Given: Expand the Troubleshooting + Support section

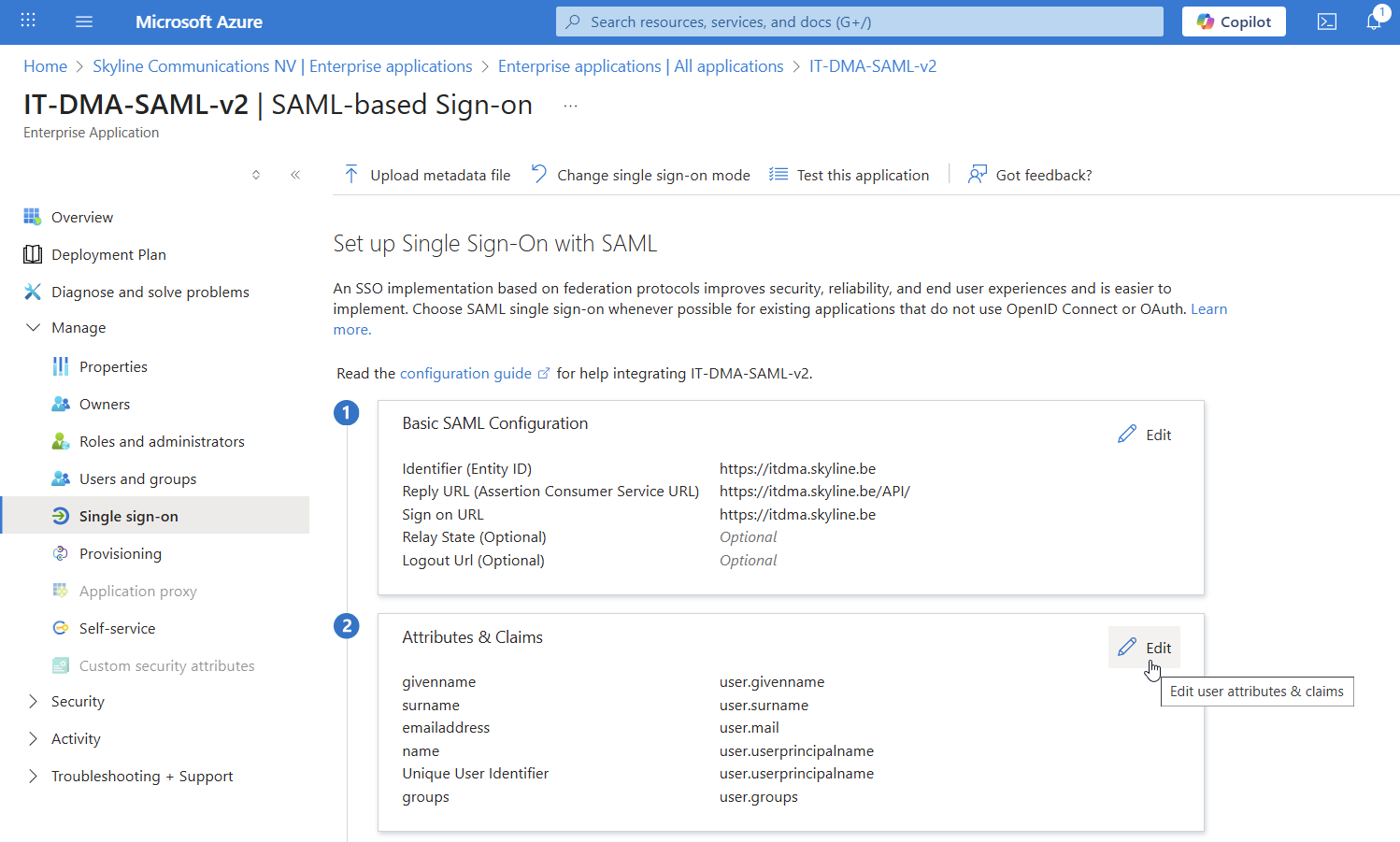Looking at the screenshot, I should 34,776.
